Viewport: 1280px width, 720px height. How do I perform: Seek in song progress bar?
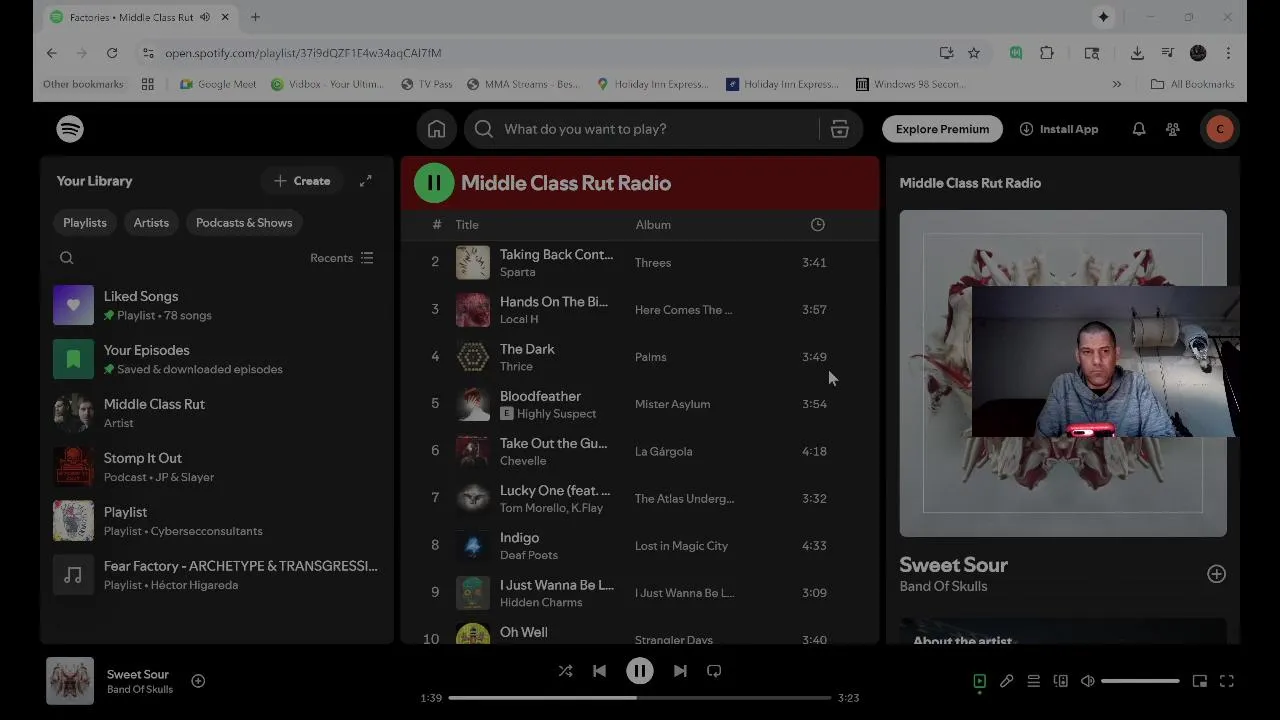640,697
